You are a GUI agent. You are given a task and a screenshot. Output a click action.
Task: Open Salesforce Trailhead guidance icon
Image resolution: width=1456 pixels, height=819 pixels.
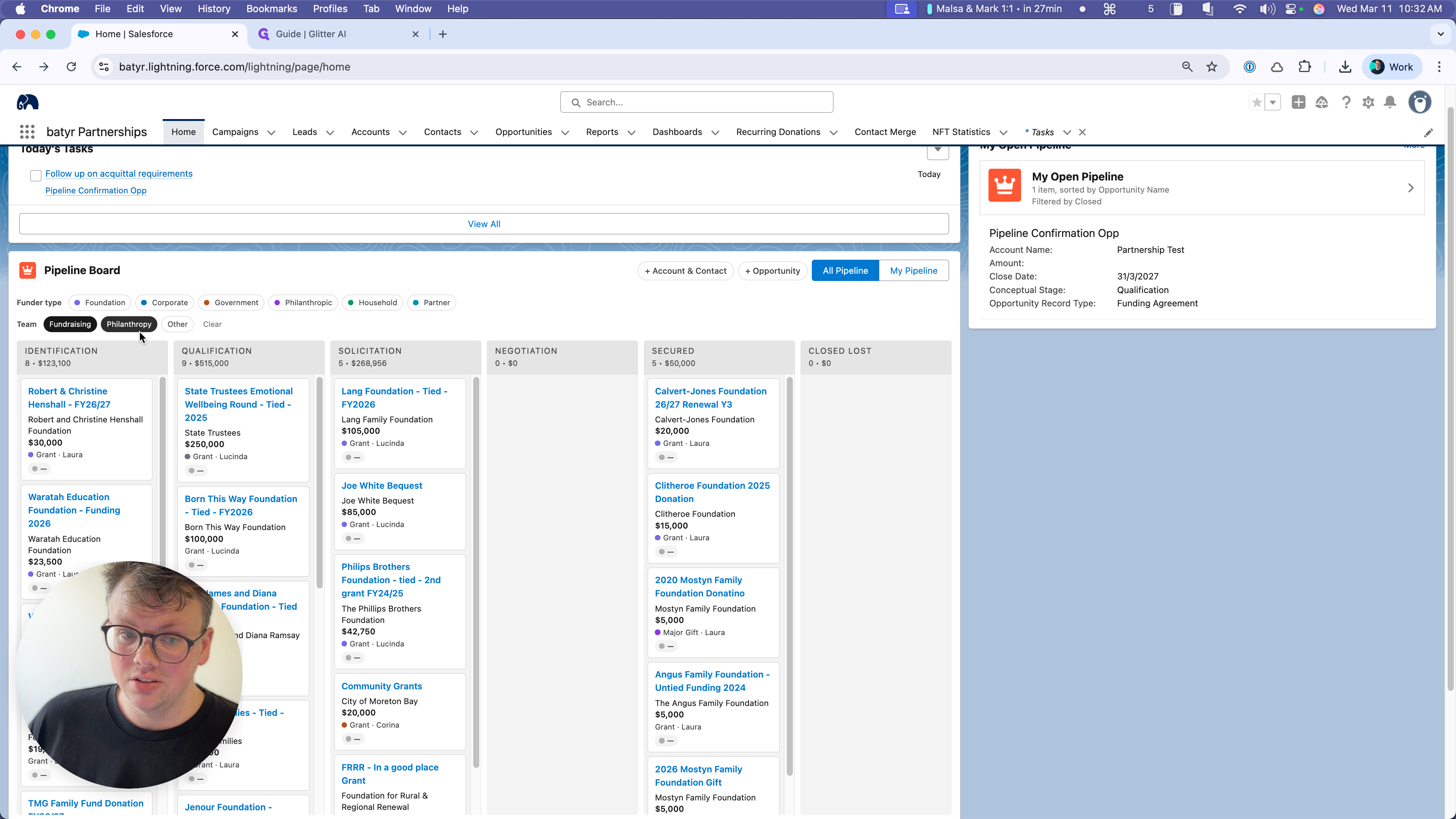click(1321, 102)
